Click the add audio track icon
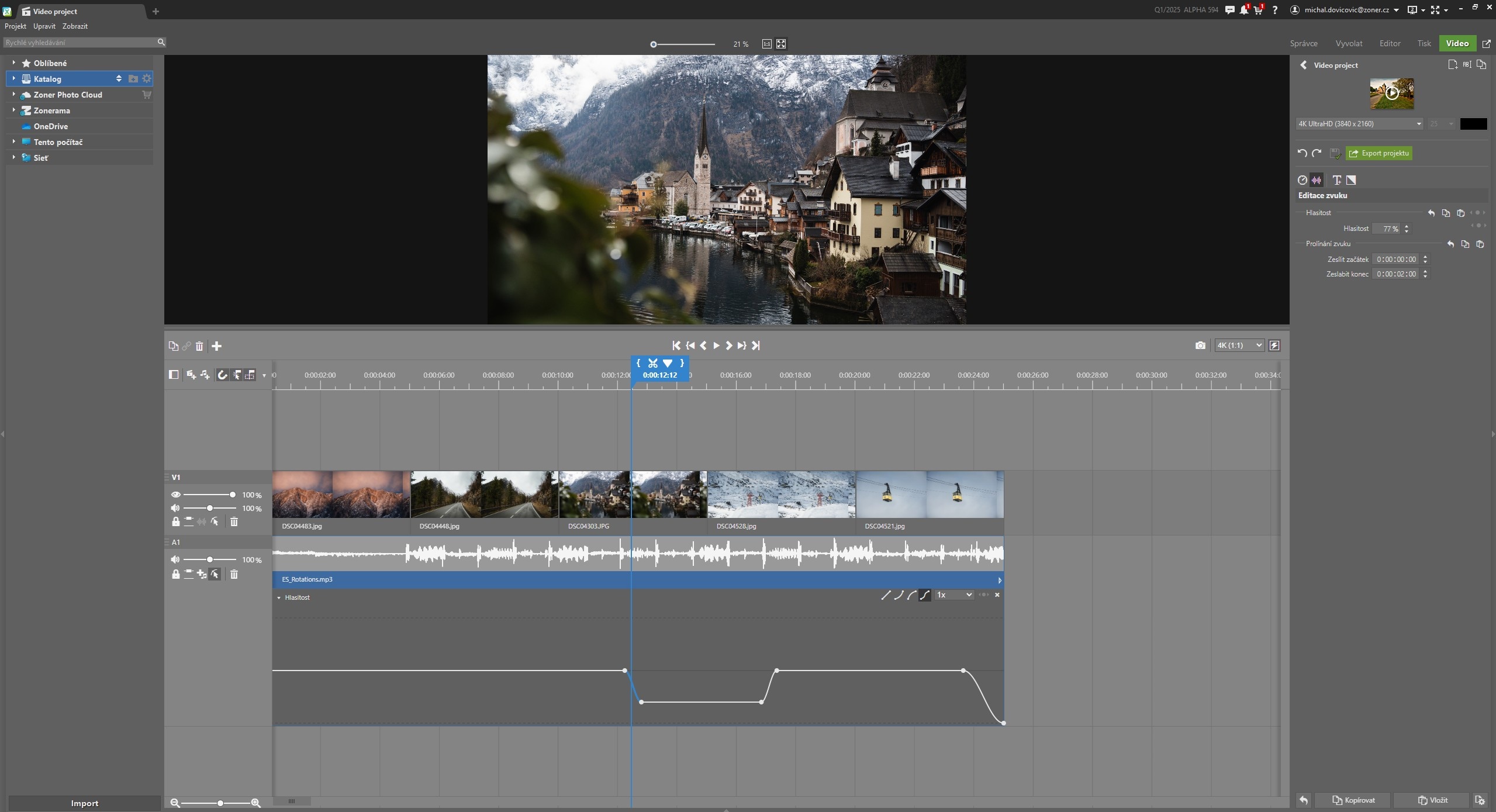Screen dimensions: 1496x812 point(205,375)
